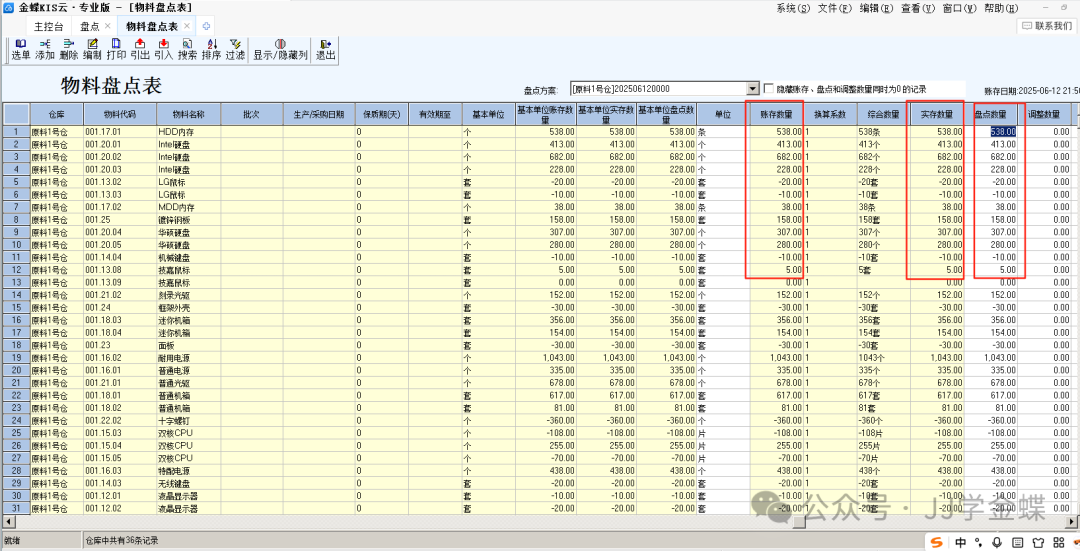1080x551 pixels.
Task: Click the 选单 toolbar icon
Action: coord(21,49)
